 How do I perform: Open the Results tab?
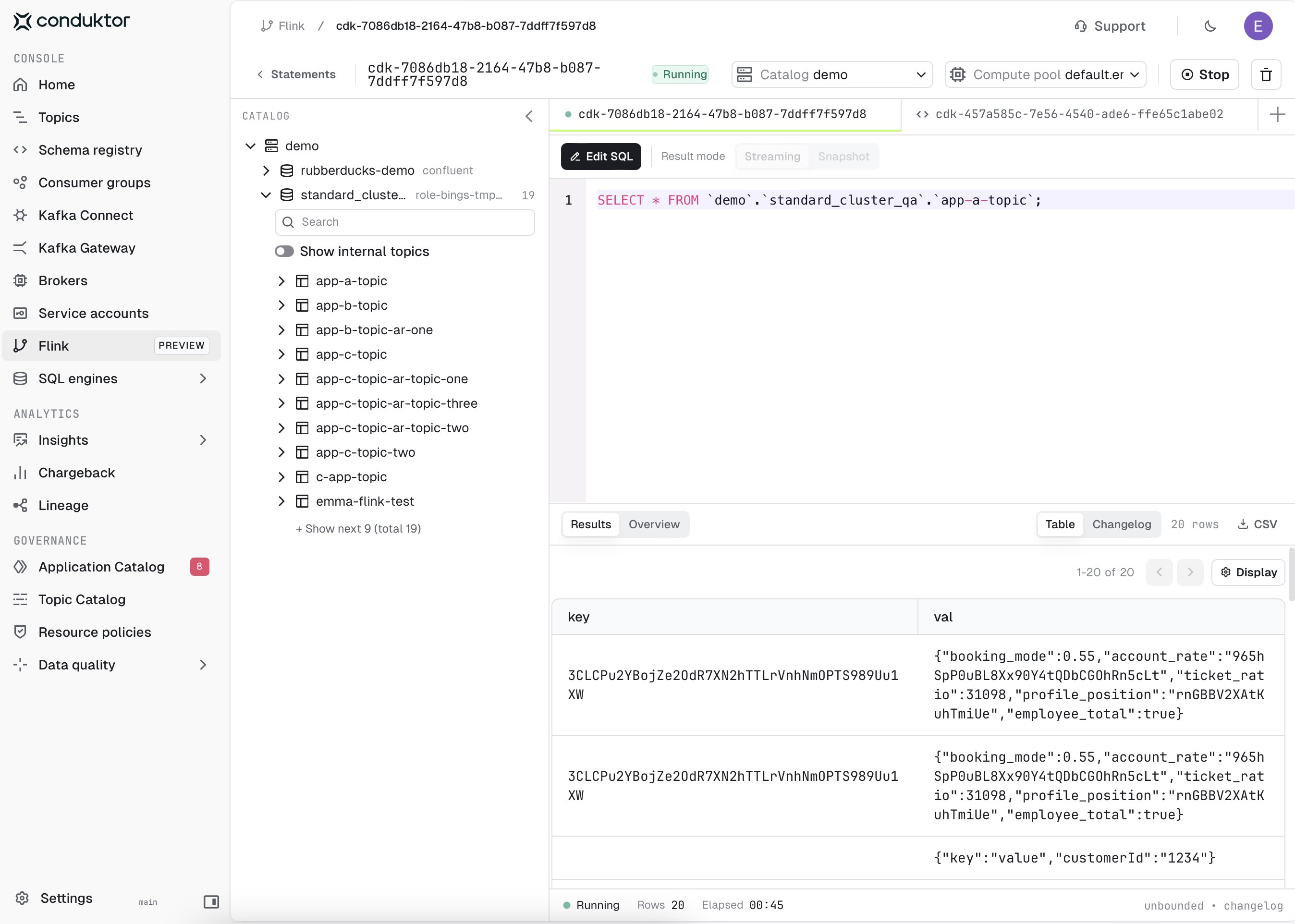click(591, 524)
